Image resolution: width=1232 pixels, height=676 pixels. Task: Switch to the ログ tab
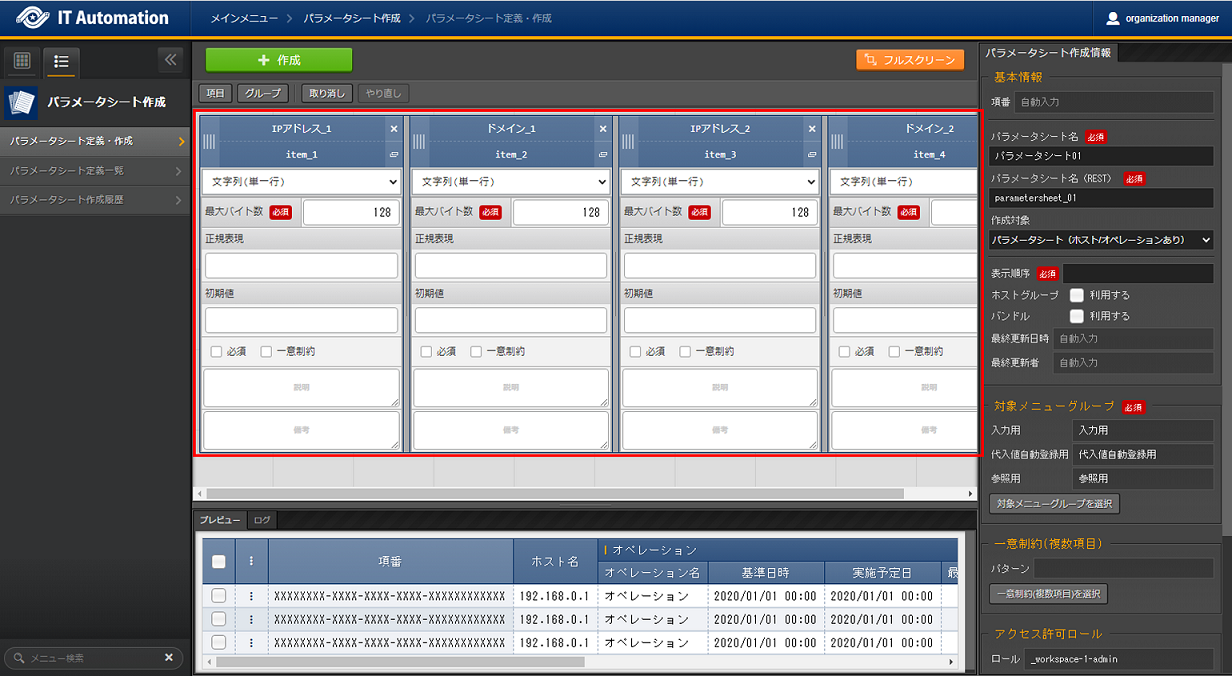(262, 520)
